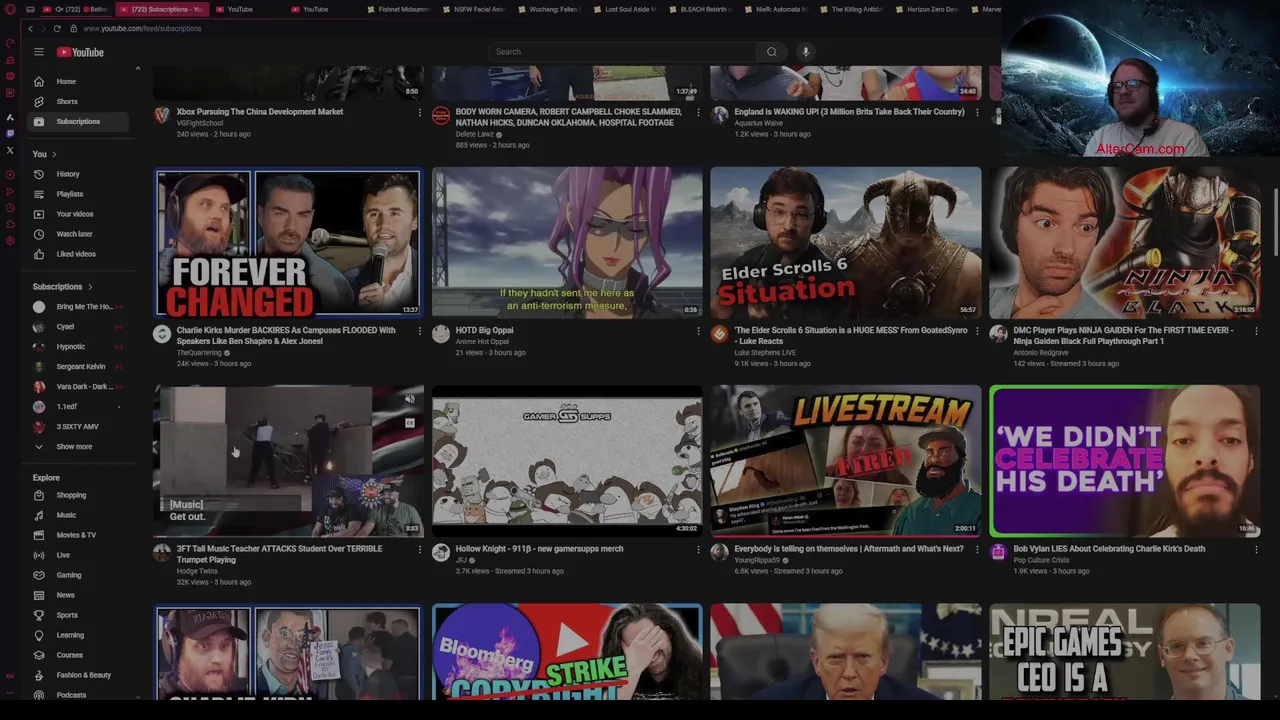Switch to the Fishnet Midsummer browser tab
The height and width of the screenshot is (720, 1280).
[x=398, y=9]
